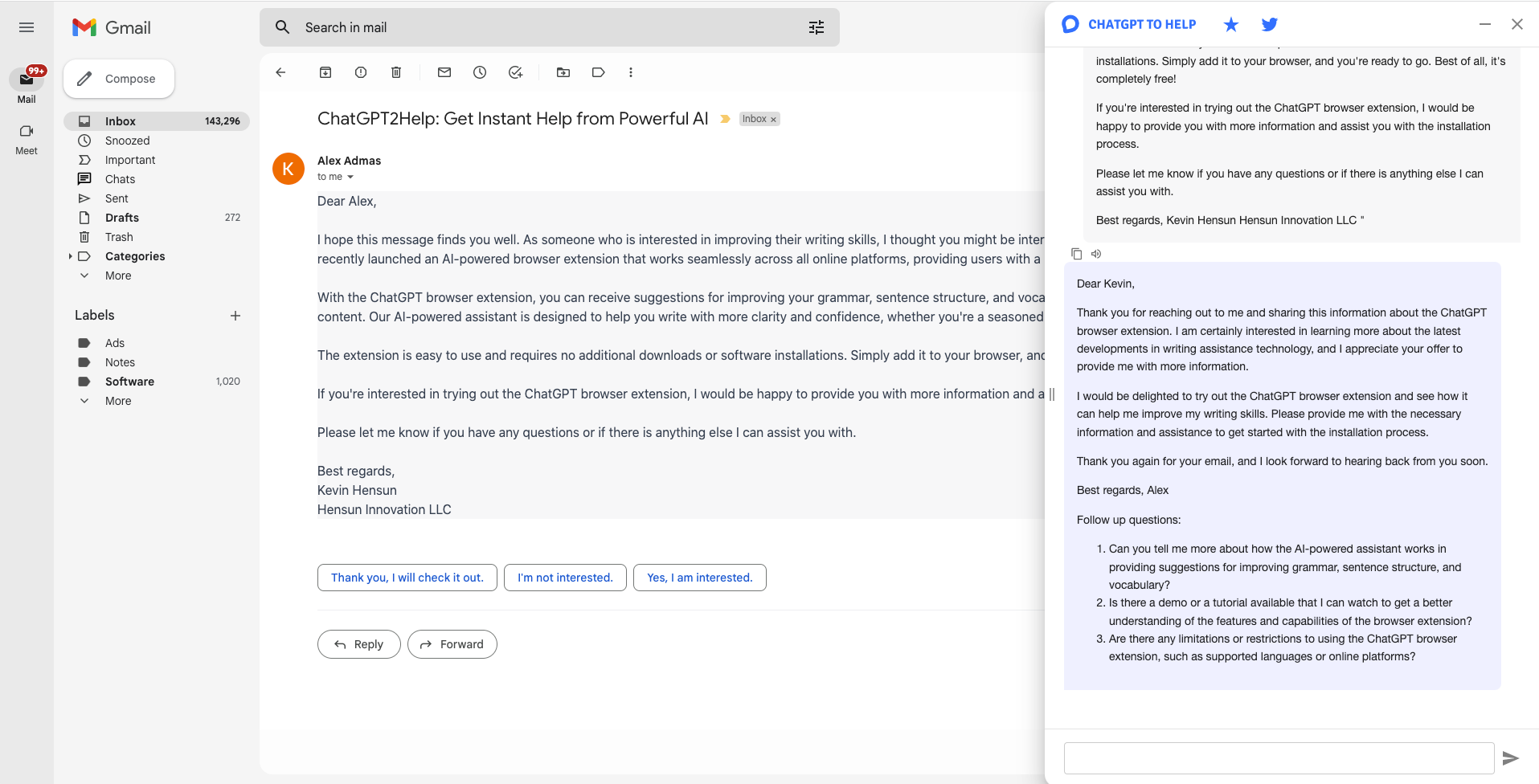Screen dimensions: 1539x784
Task: Expand More under Labels
Action: 118,401
